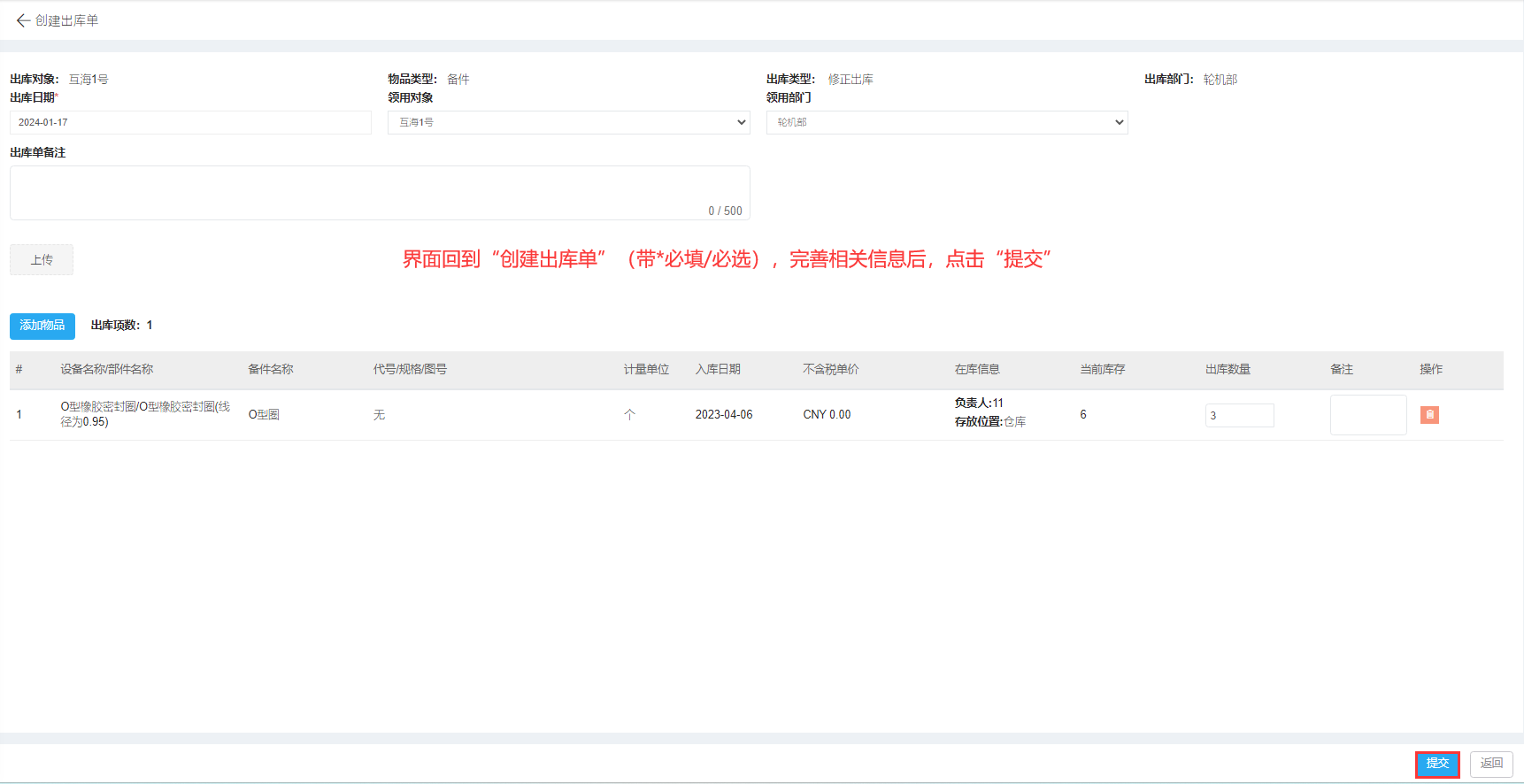Click the 2023-04-06 entry date cell

tap(724, 415)
